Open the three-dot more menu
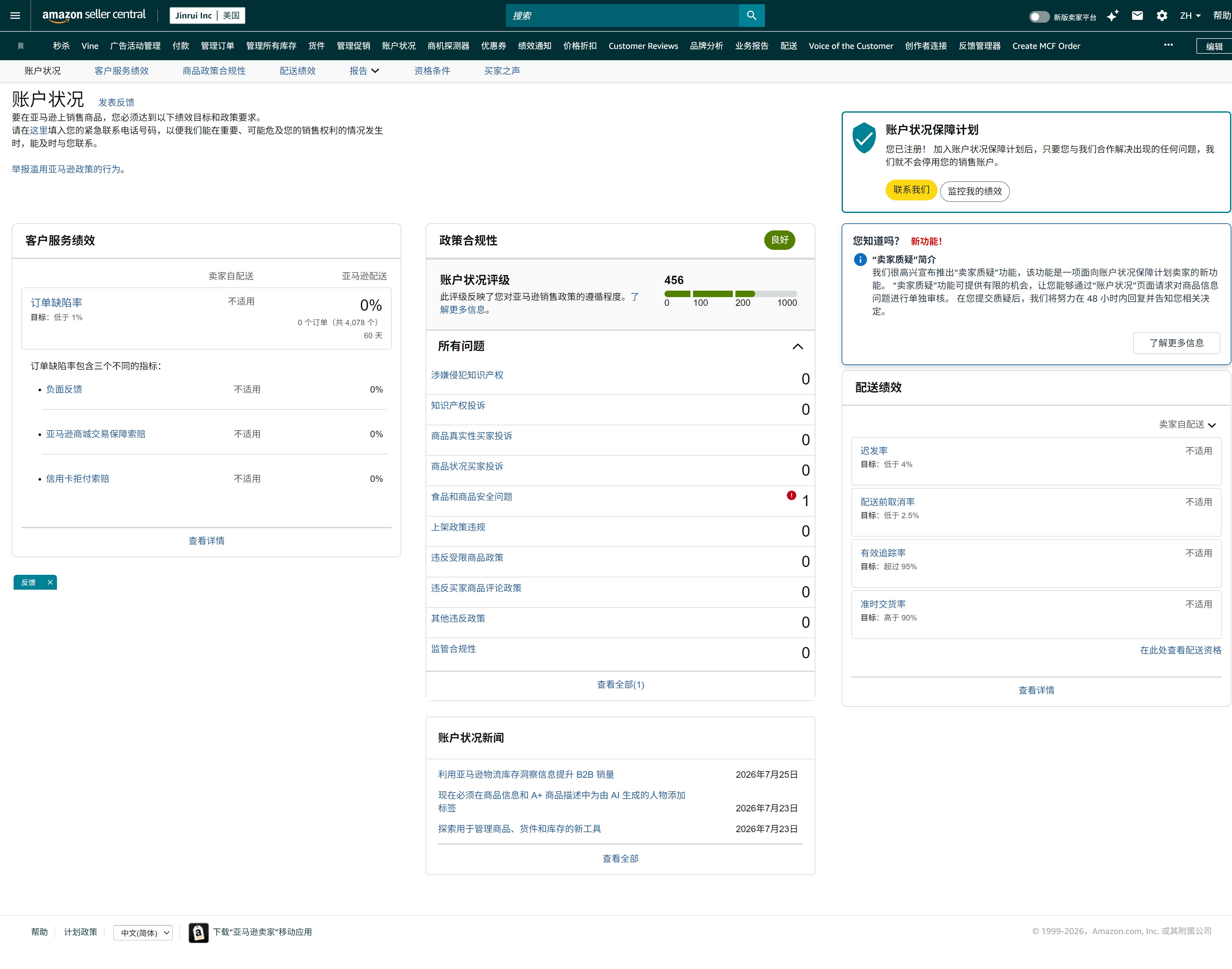1232x969 pixels. [1169, 45]
